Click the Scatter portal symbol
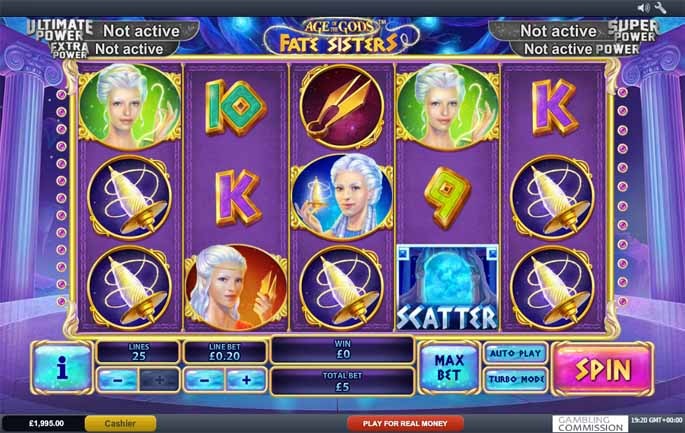The image size is (685, 433). coord(447,287)
